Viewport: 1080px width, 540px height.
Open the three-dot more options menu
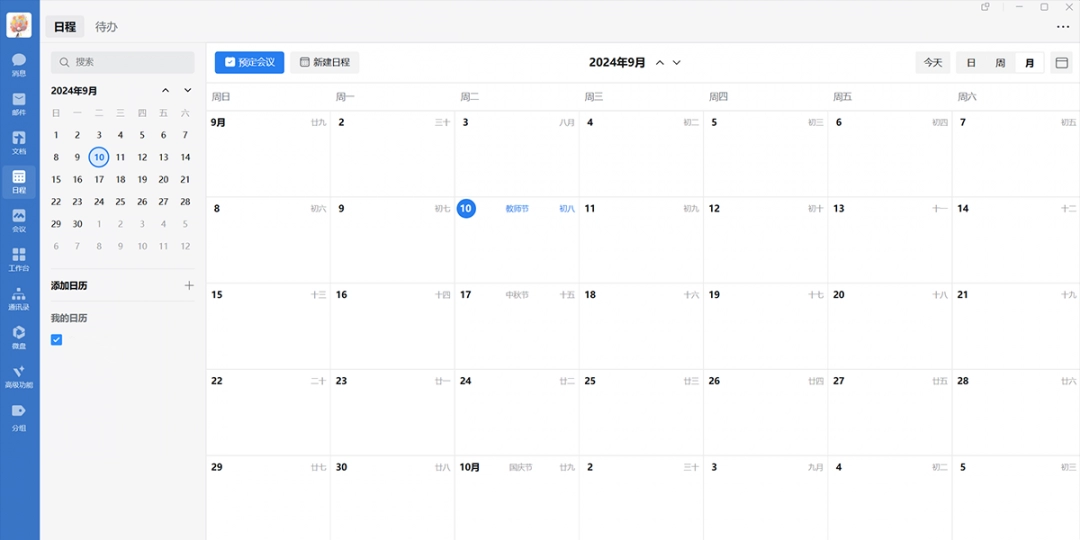click(1062, 27)
